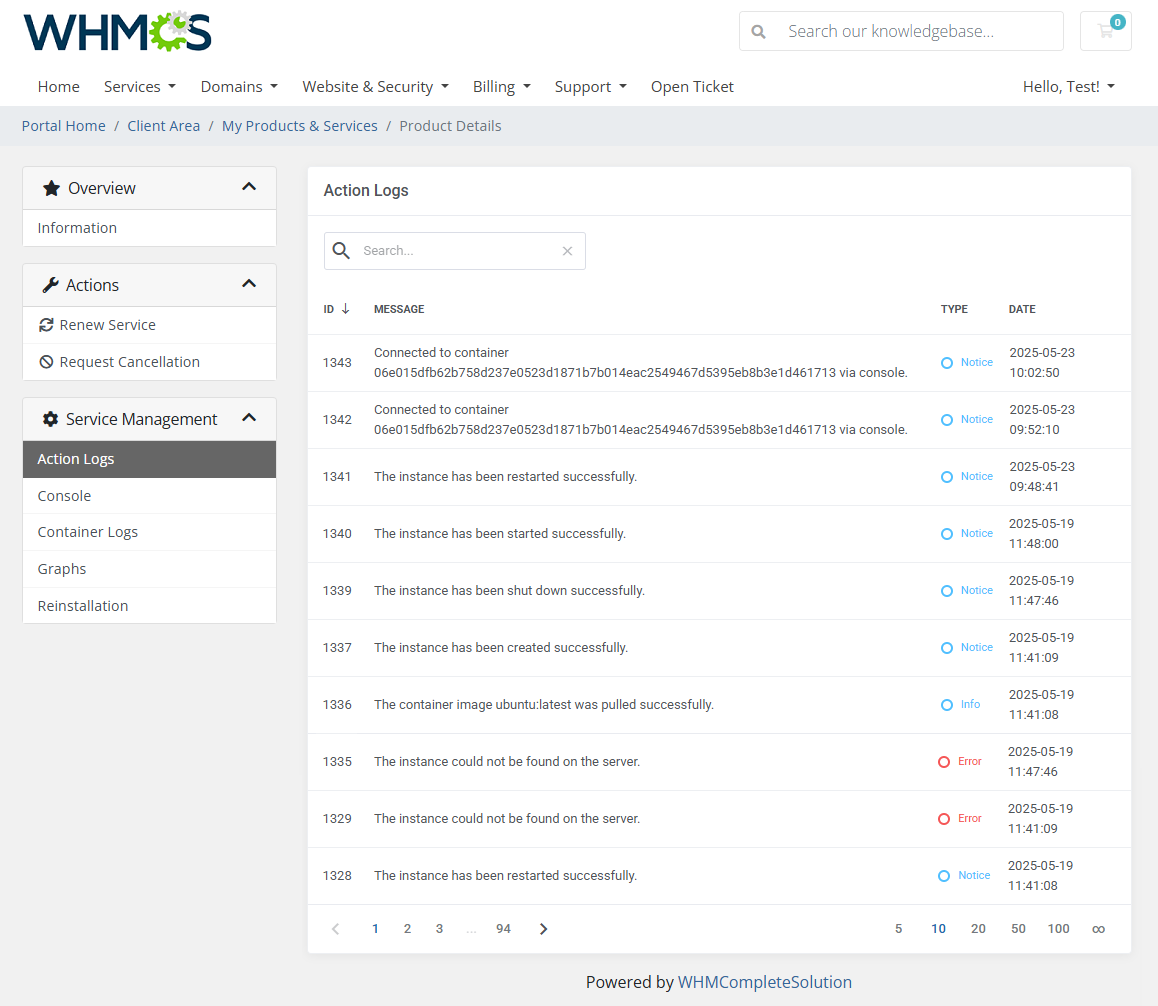Open page 94 of the action logs
The image size is (1158, 1006).
(x=503, y=928)
